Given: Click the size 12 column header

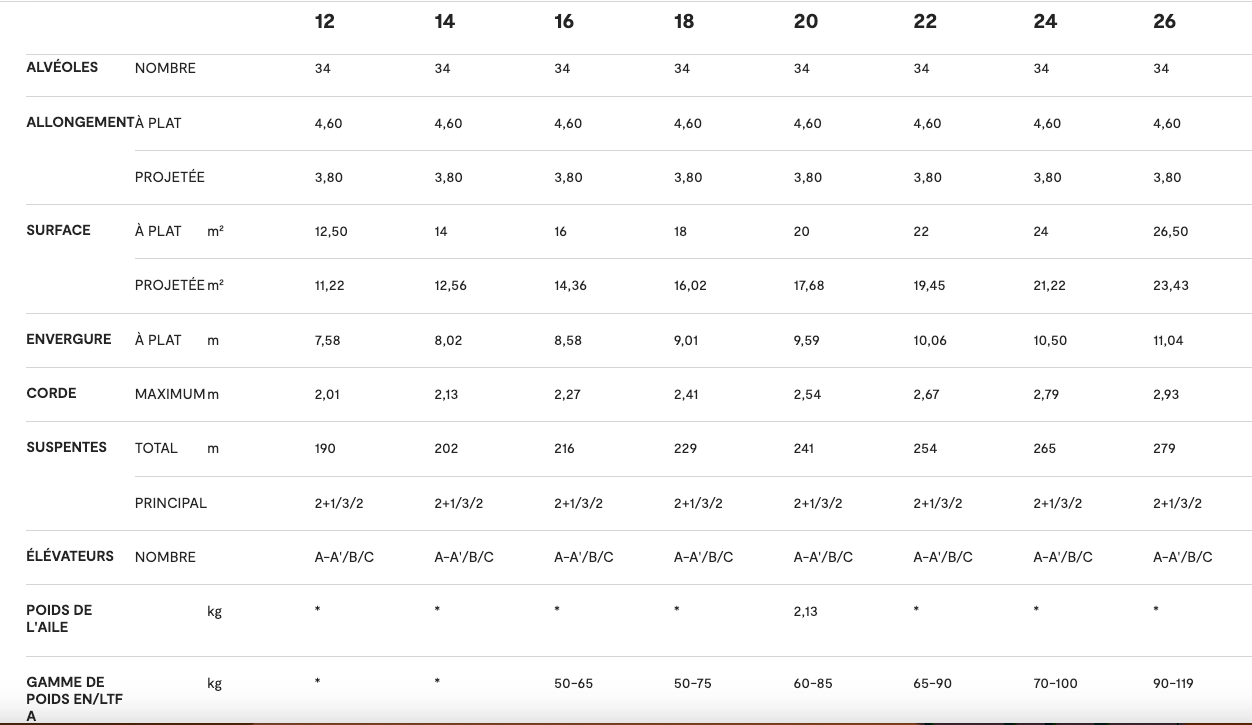Looking at the screenshot, I should tap(325, 22).
